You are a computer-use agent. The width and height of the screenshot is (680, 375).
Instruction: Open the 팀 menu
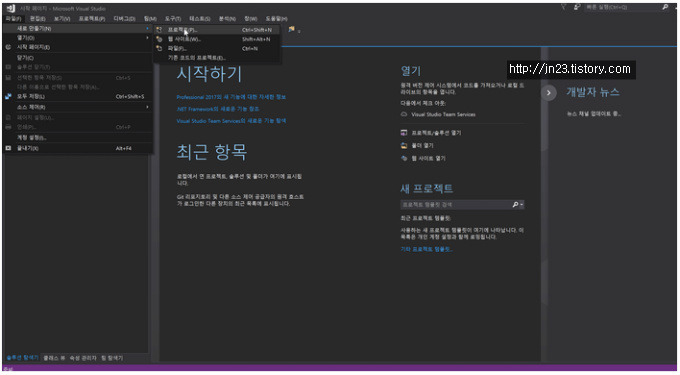pyautogui.click(x=150, y=19)
